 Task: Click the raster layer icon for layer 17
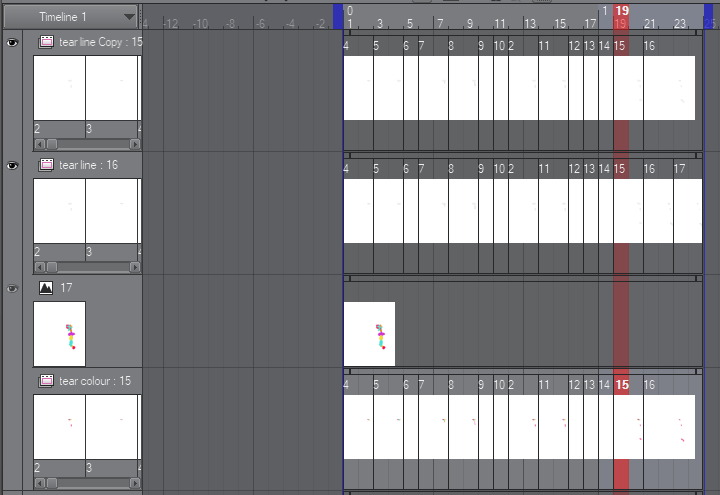tap(46, 288)
